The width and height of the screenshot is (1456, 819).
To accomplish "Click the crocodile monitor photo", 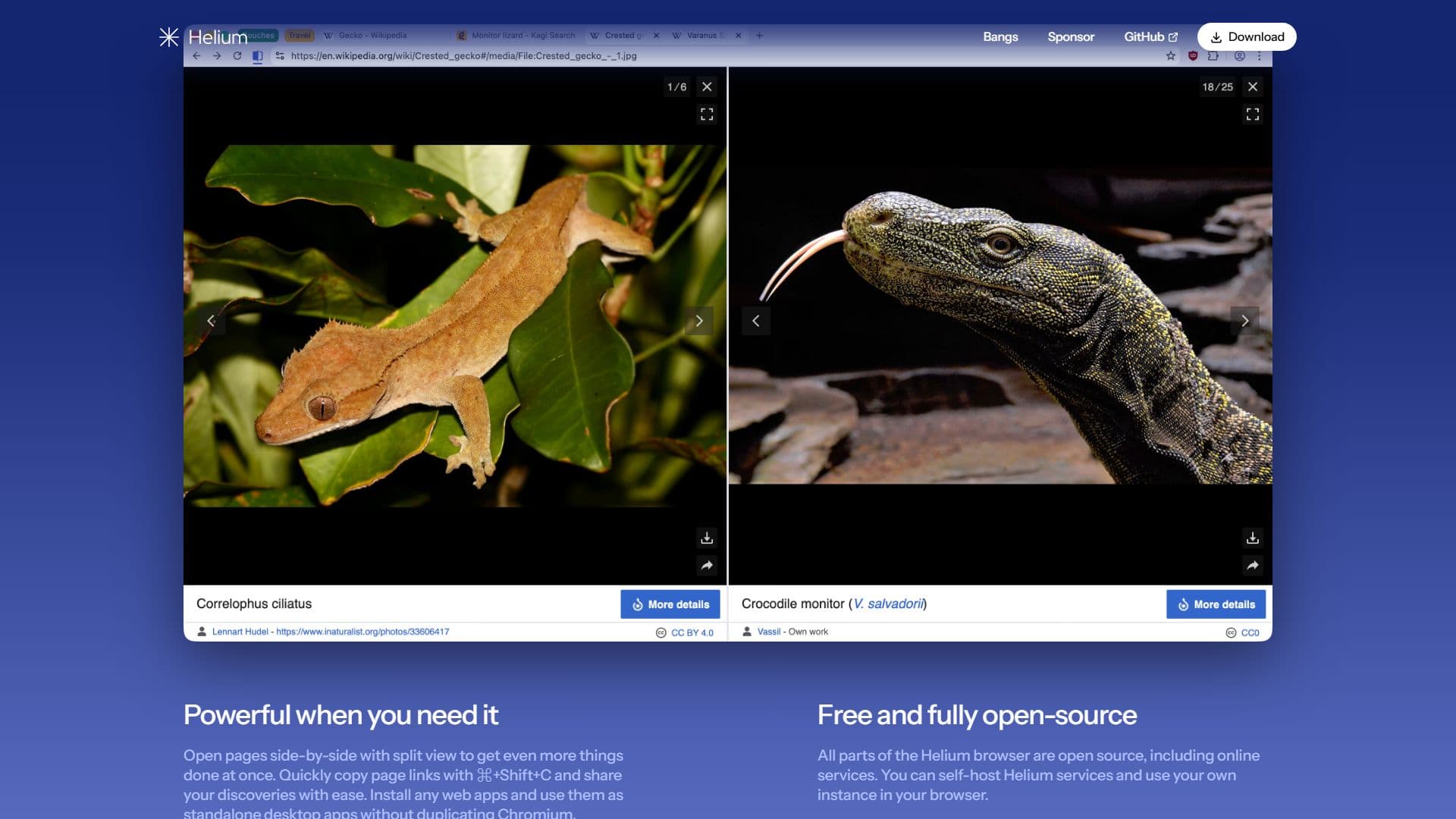I will [1000, 326].
